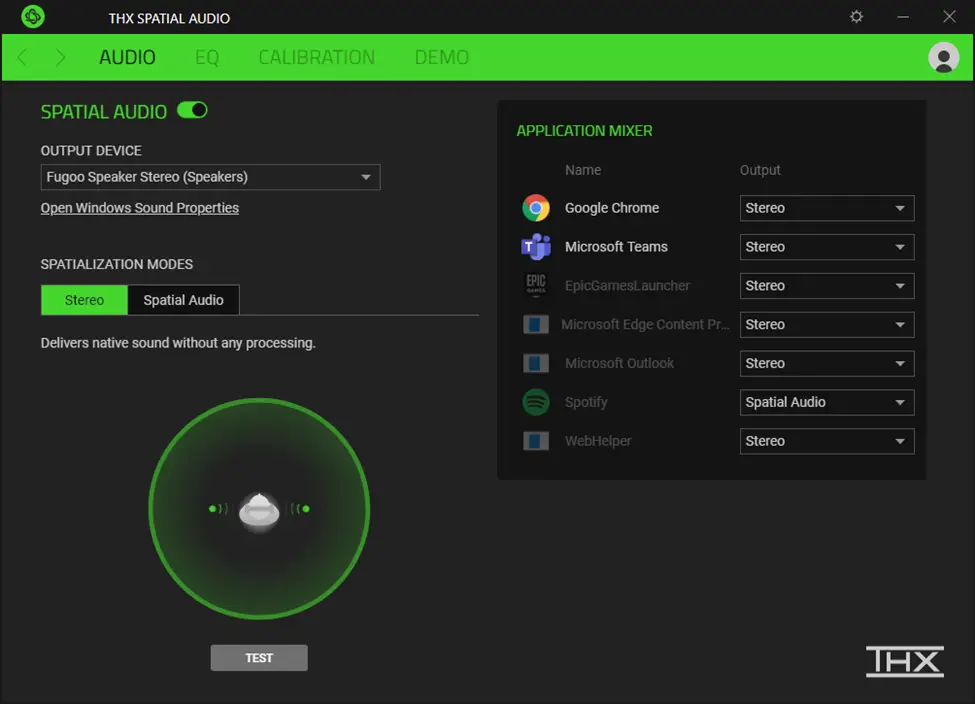Click the Spotify name text
Image resolution: width=975 pixels, height=704 pixels.
tap(586, 402)
